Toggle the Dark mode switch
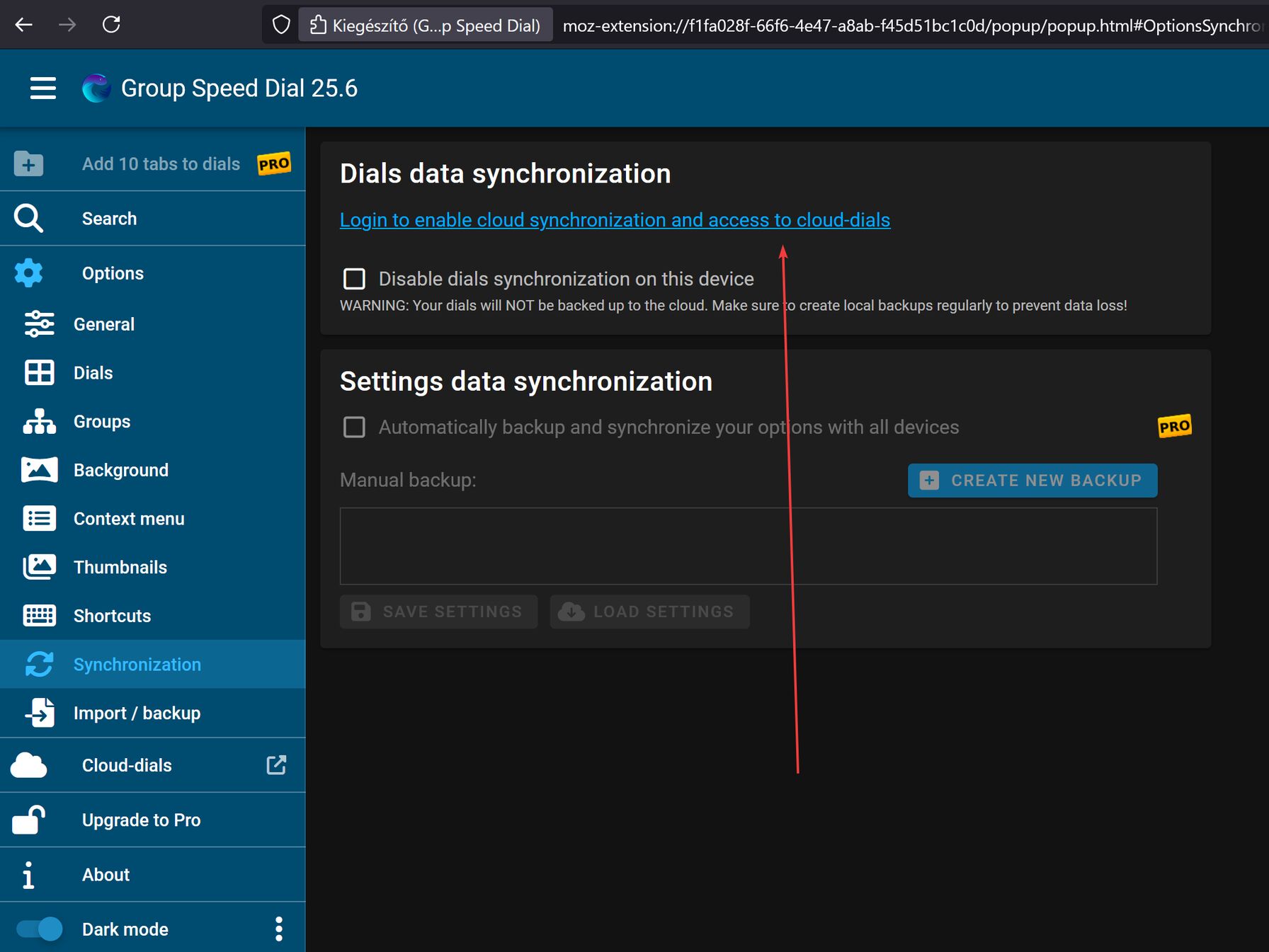Viewport: 1269px width, 952px height. coord(40,929)
